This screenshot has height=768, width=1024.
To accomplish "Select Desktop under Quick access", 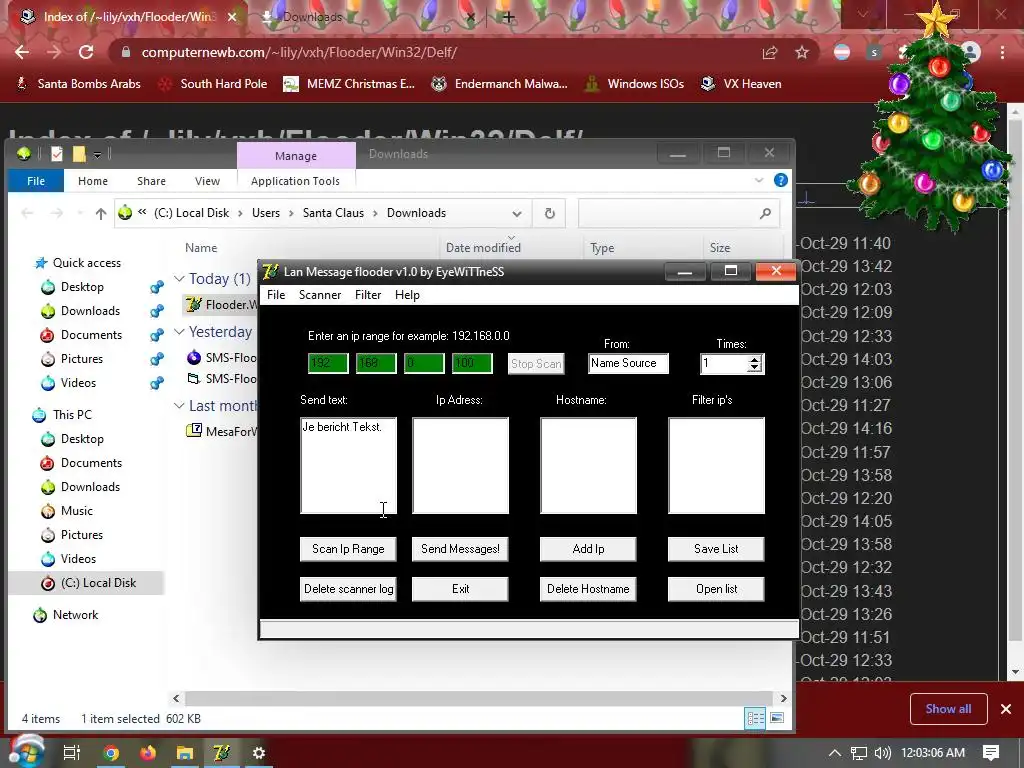I will (82, 287).
